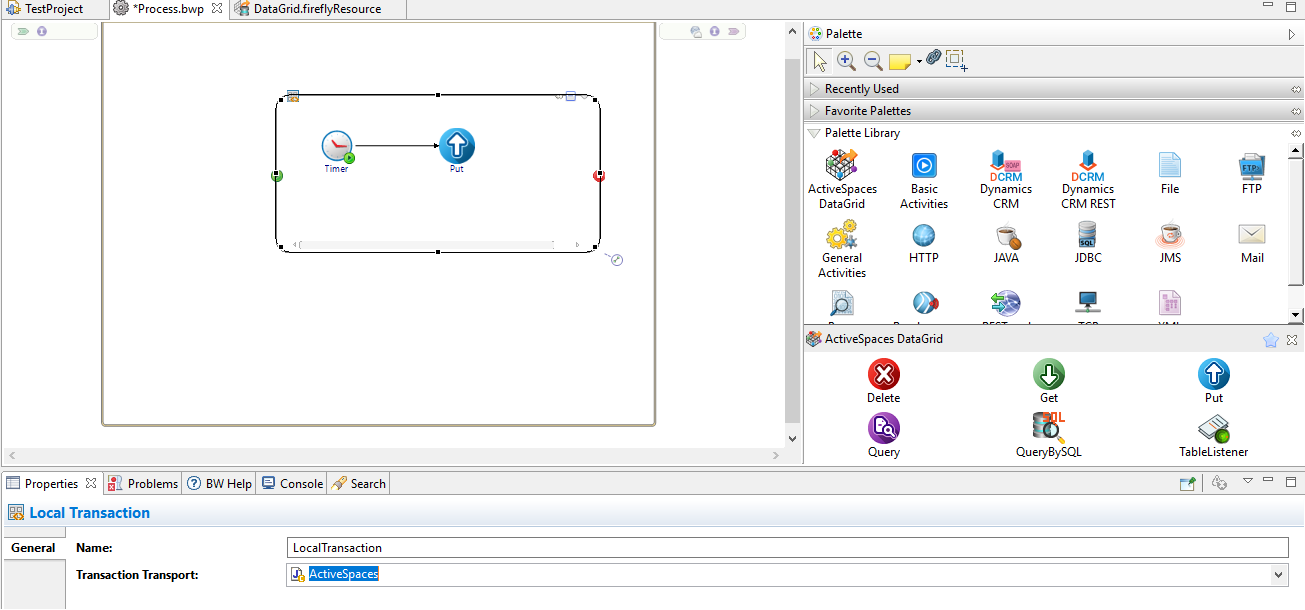1305x610 pixels.
Task: Select the yellow note tool
Action: (x=899, y=62)
